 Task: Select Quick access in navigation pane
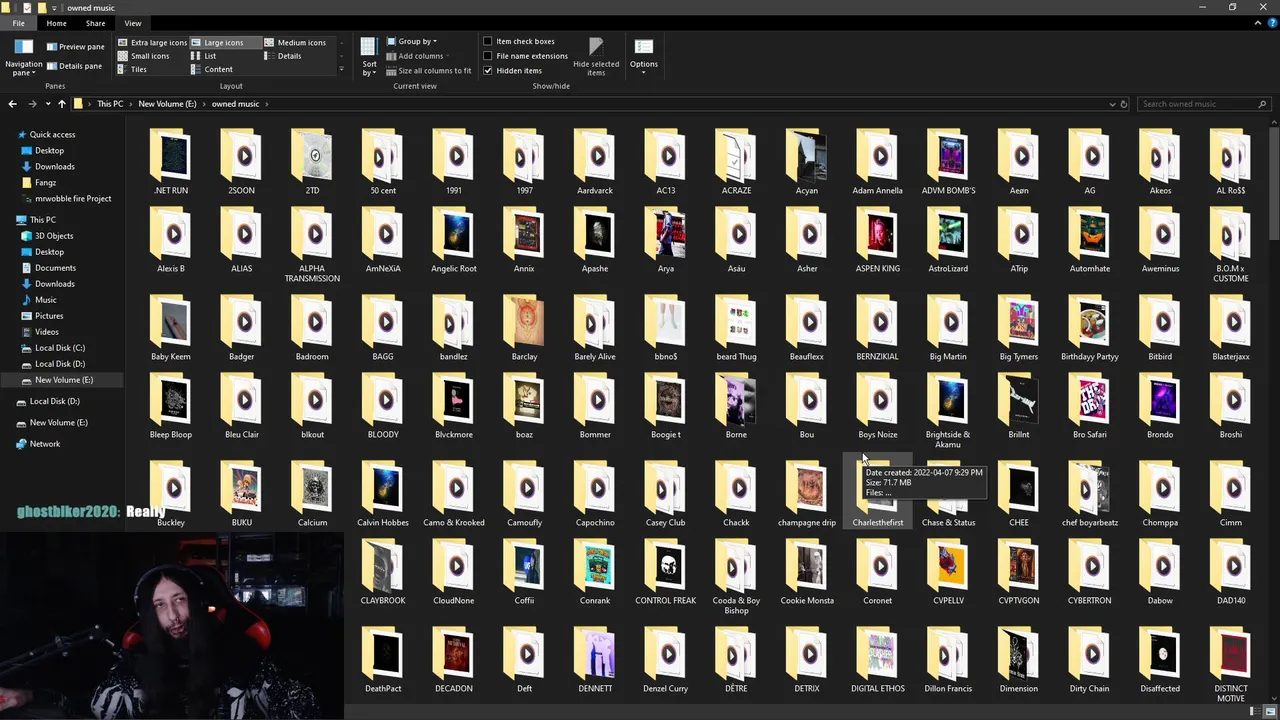[x=52, y=134]
